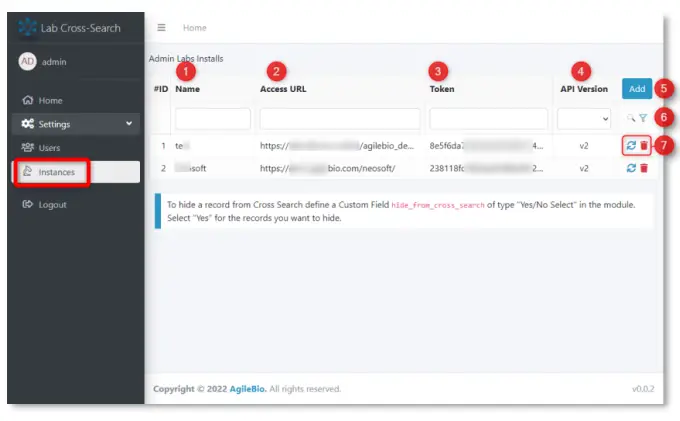Refresh the row 1 instance
Image resolution: width=680 pixels, height=421 pixels.
pos(631,146)
